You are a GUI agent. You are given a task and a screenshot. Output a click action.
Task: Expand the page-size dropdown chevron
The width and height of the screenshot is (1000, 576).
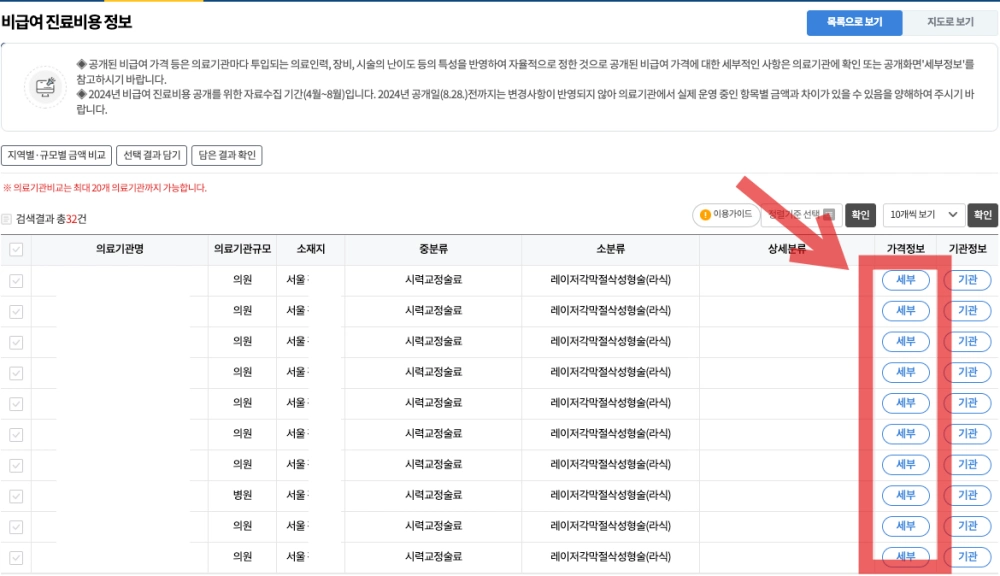click(x=952, y=214)
